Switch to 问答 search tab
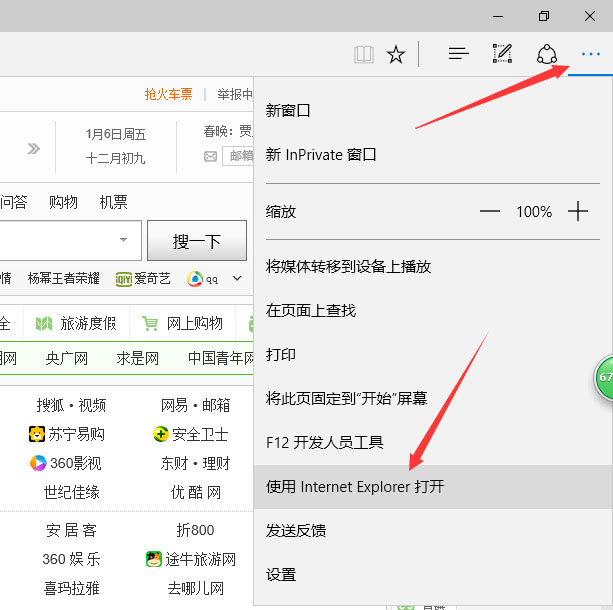Image resolution: width=613 pixels, height=610 pixels. click(14, 202)
